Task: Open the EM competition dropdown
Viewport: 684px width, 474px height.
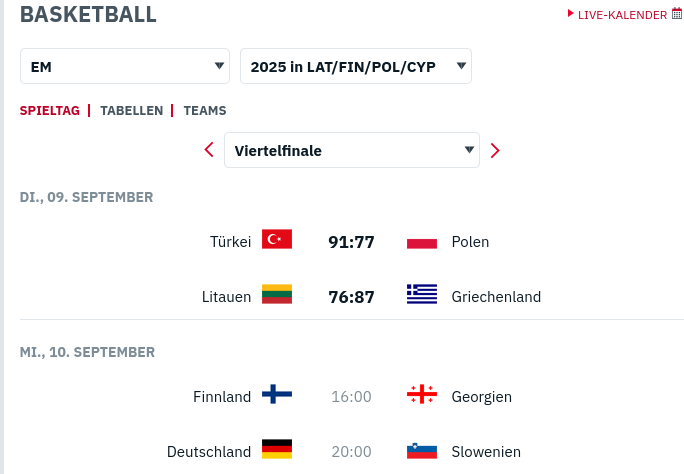Action: pos(125,67)
